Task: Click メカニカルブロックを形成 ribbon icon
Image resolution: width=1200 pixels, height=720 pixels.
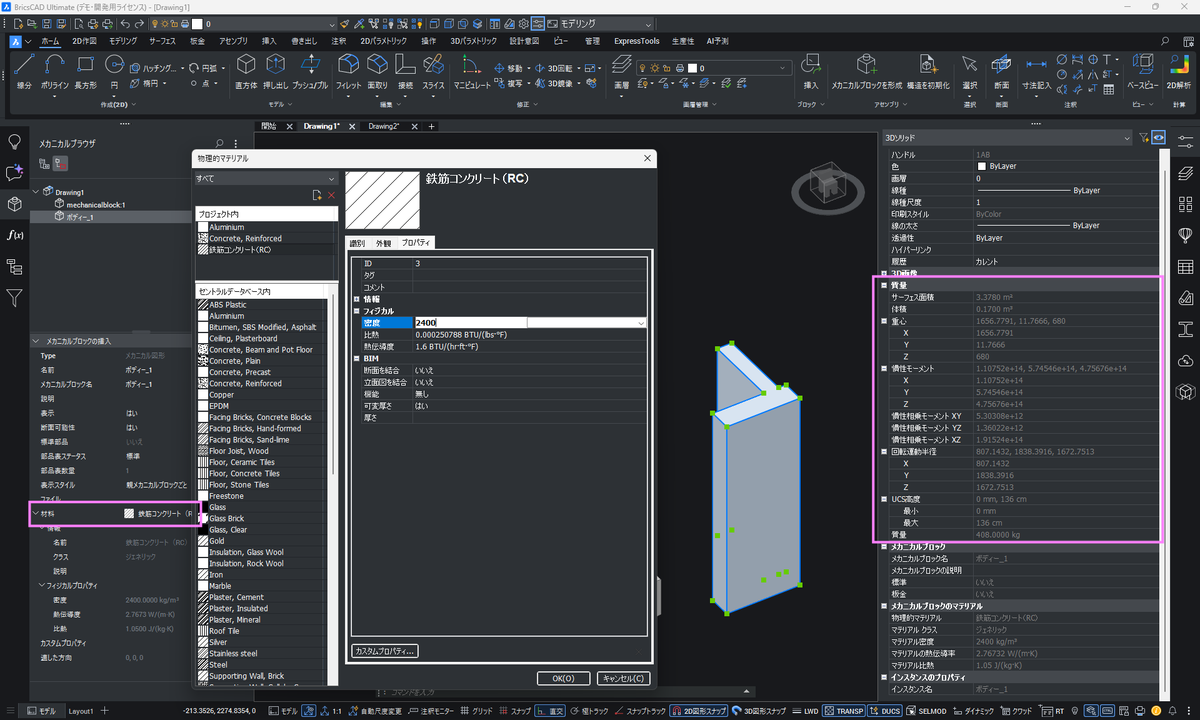Action: click(x=867, y=72)
